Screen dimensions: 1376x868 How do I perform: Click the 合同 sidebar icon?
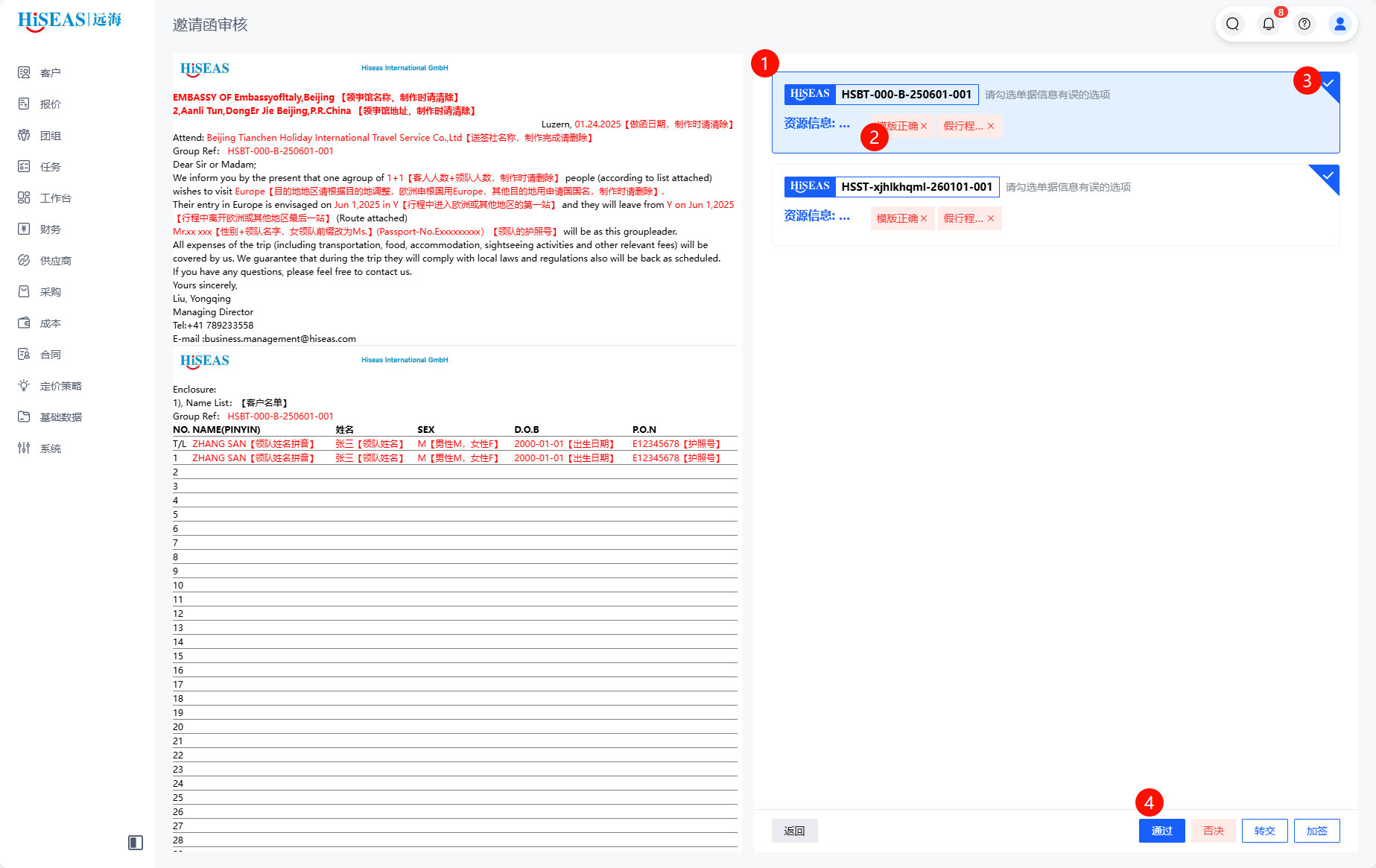[x=24, y=354]
